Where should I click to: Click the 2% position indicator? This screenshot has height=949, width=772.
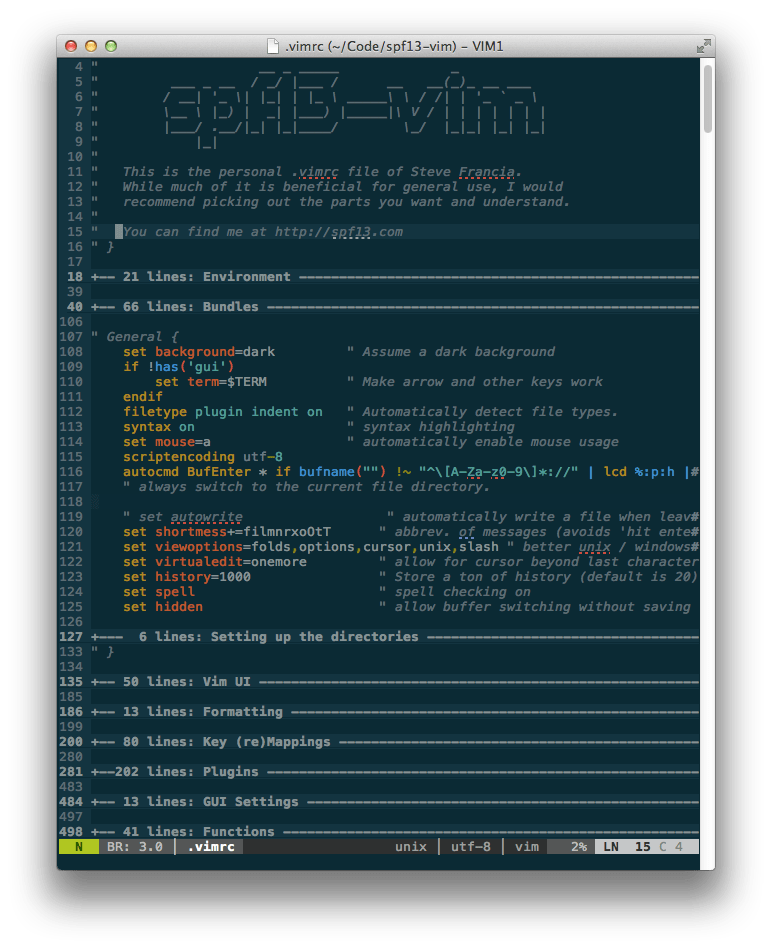[578, 847]
